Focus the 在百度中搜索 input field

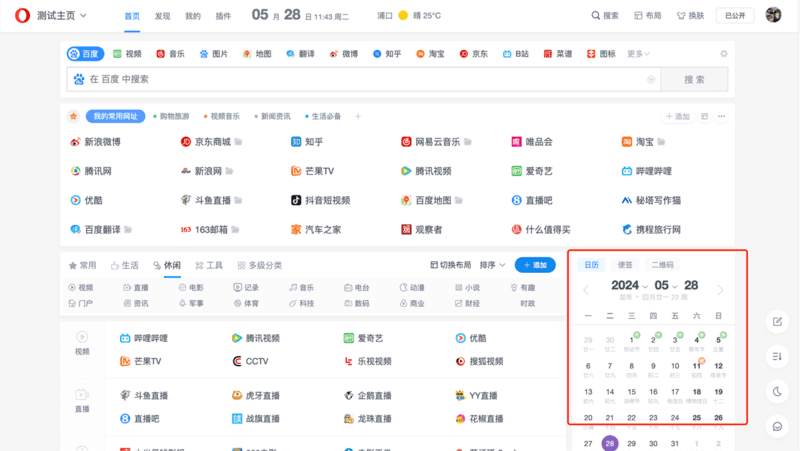point(364,79)
